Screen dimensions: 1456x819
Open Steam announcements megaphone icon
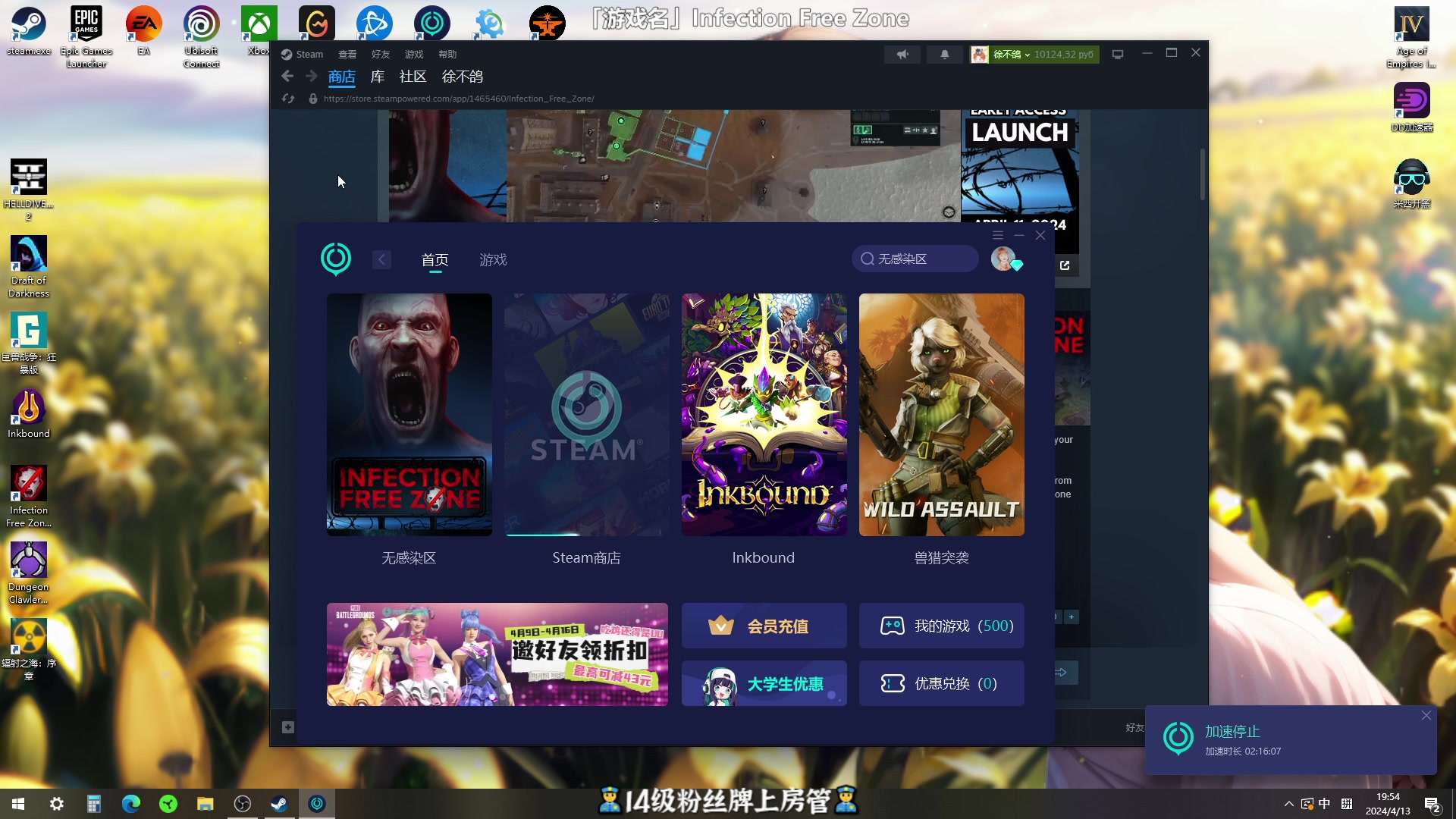(x=902, y=54)
